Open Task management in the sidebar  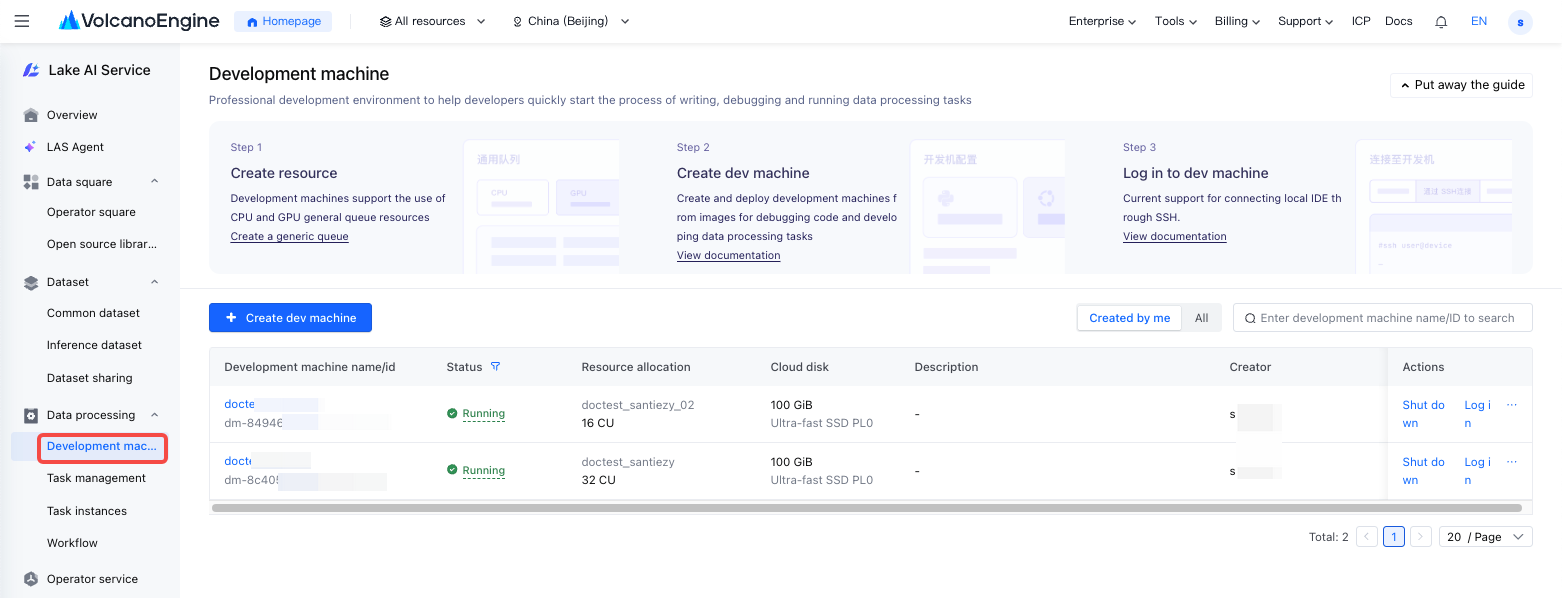click(x=96, y=478)
